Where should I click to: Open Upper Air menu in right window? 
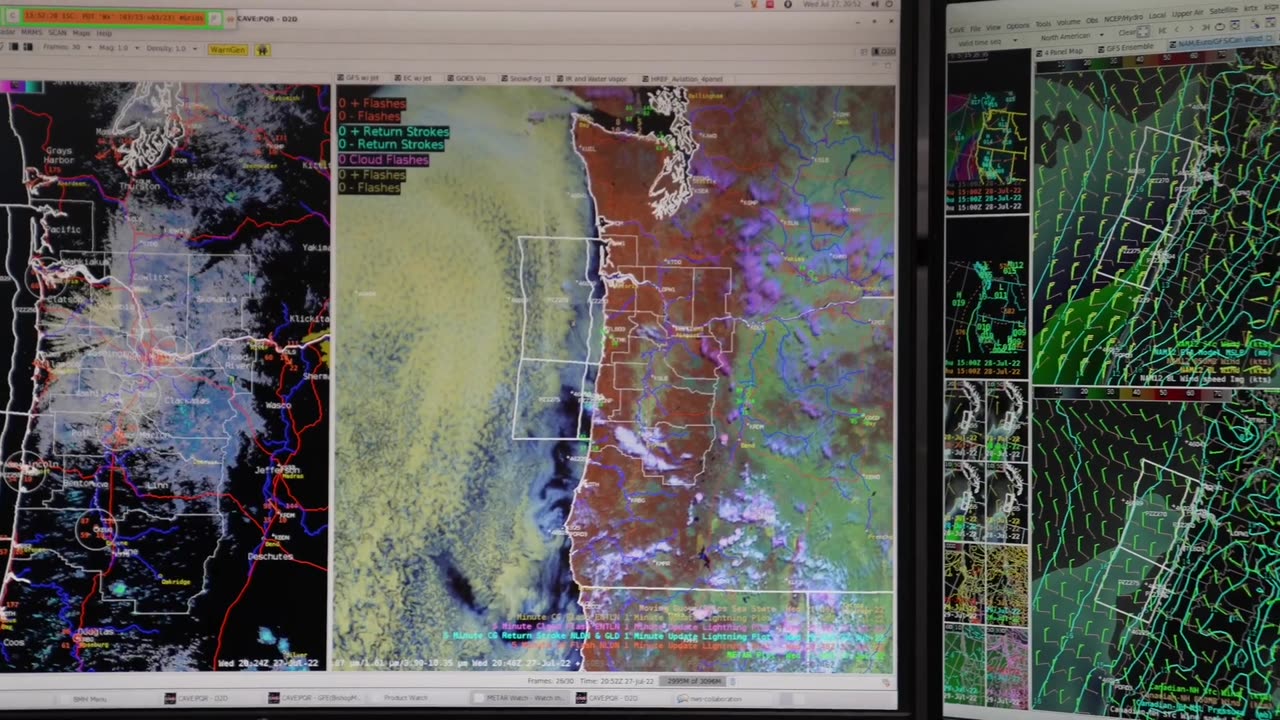point(1187,13)
